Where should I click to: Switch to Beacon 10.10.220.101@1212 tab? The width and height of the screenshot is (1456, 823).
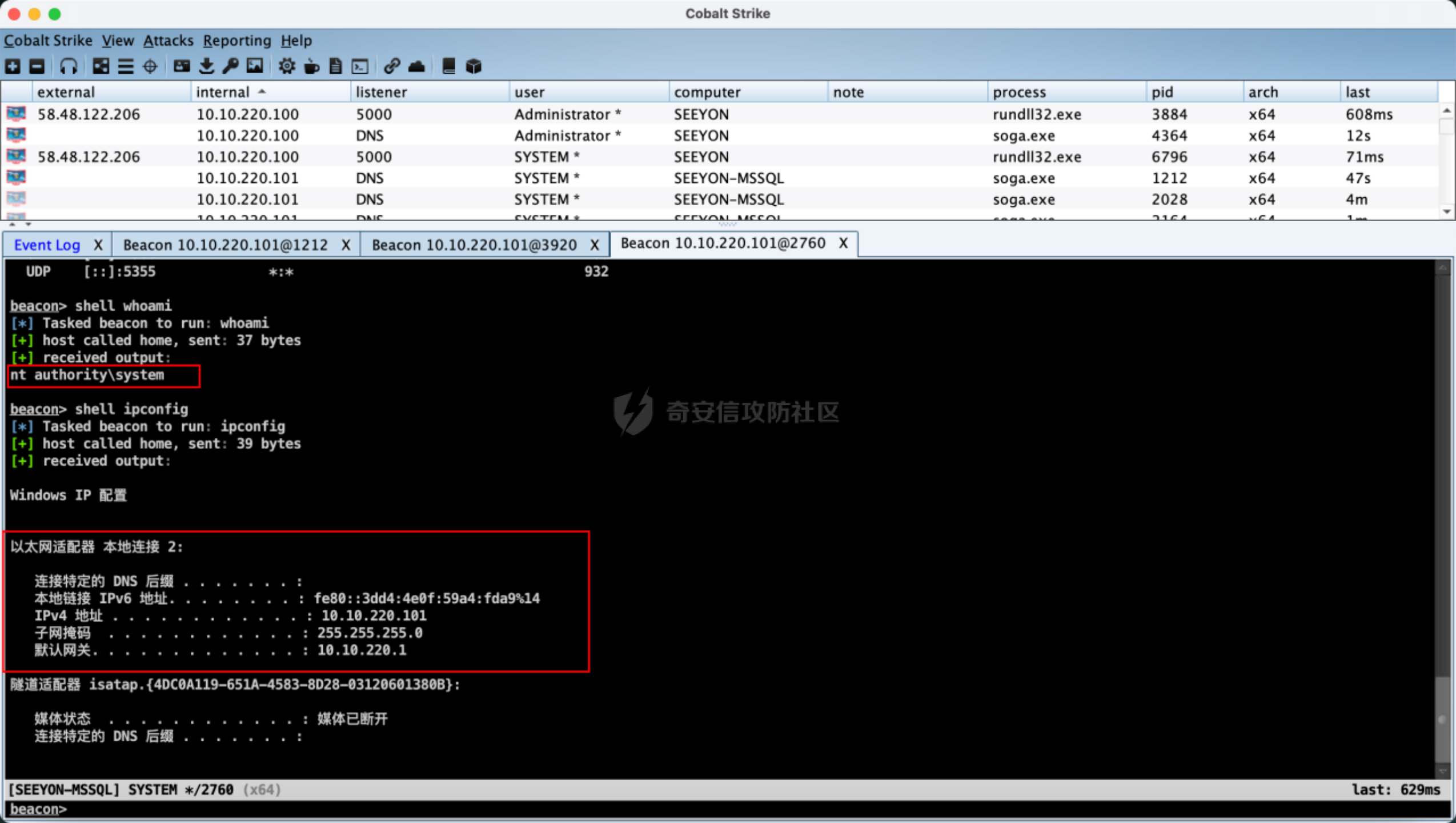(226, 245)
